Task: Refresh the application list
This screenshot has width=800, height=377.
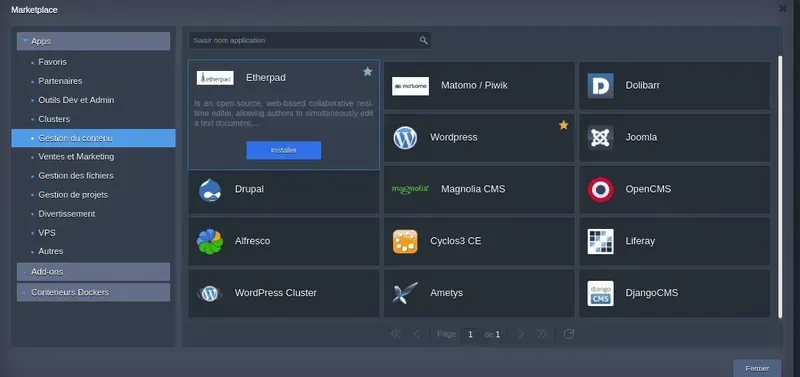Action: coord(569,334)
